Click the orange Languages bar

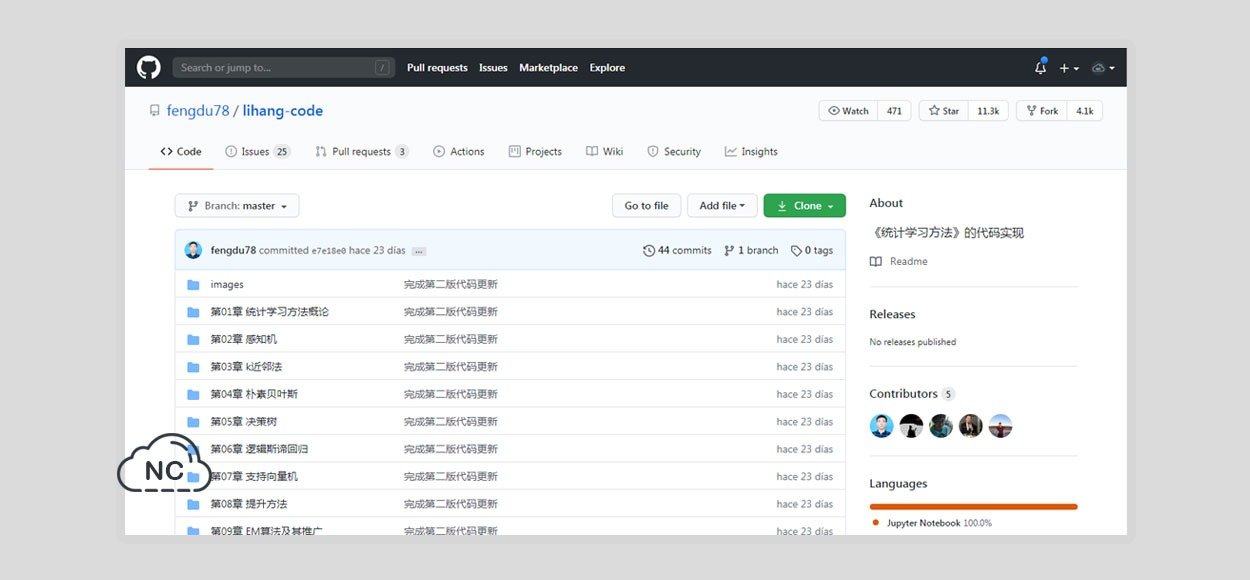click(973, 507)
